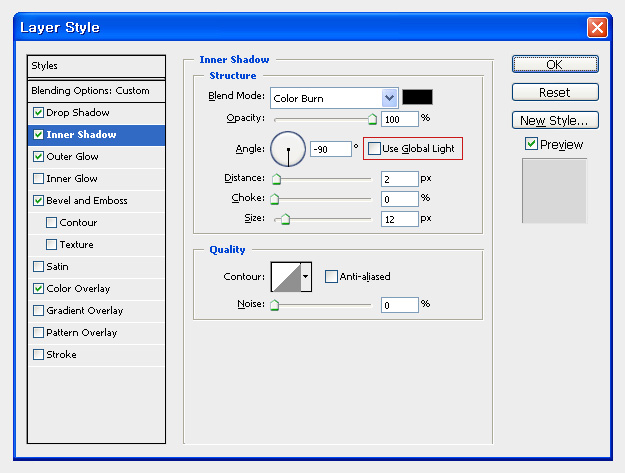Click the Size slider handle
625x473 pixels.
(285, 219)
